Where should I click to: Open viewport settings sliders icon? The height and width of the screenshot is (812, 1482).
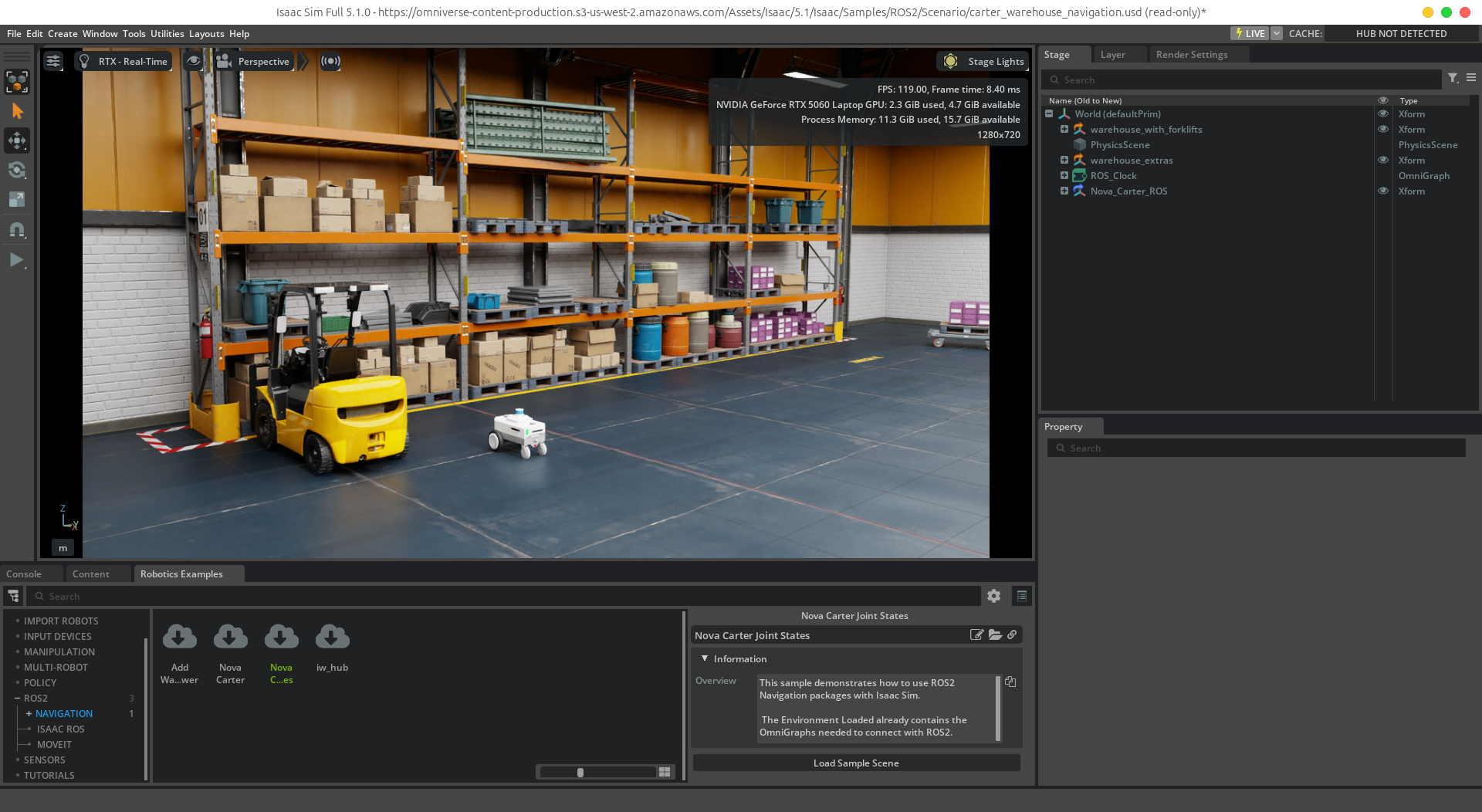[53, 61]
